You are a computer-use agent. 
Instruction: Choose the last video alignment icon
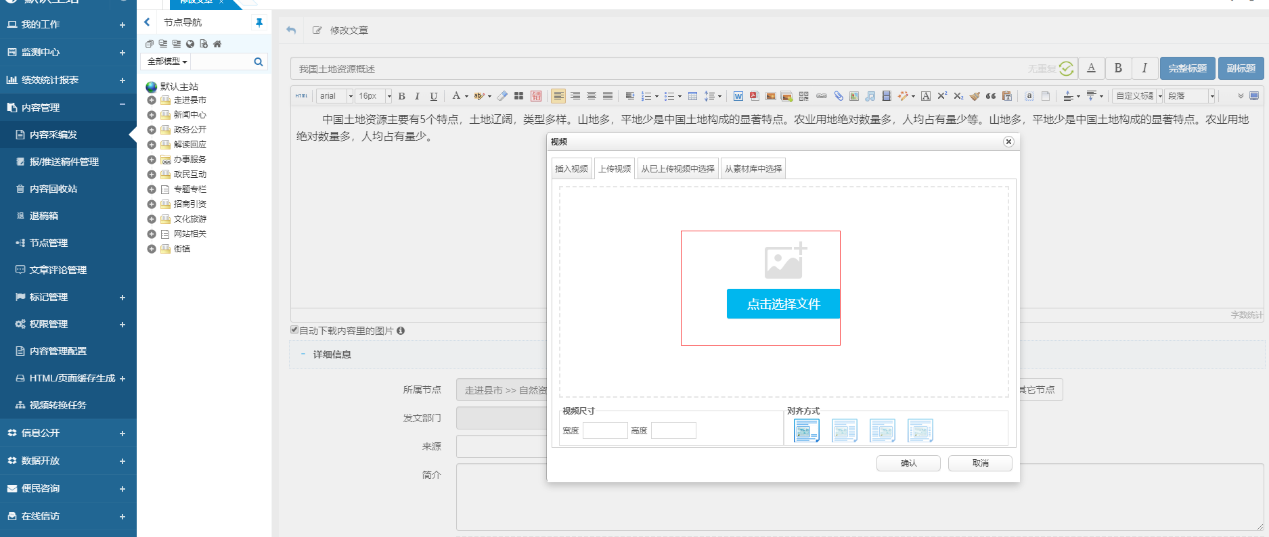coord(920,431)
